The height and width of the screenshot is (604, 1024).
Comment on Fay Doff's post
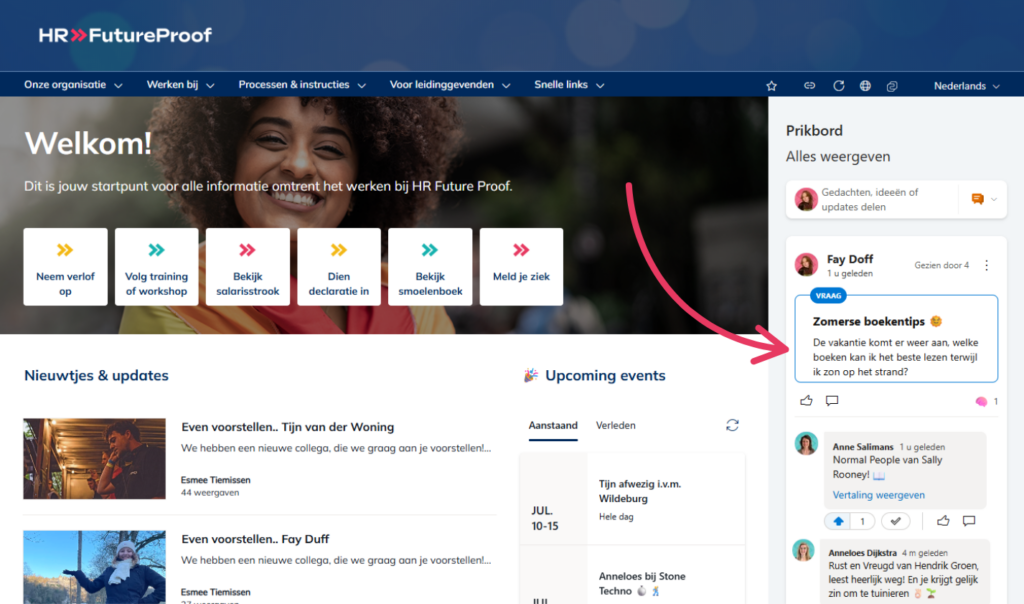click(831, 400)
